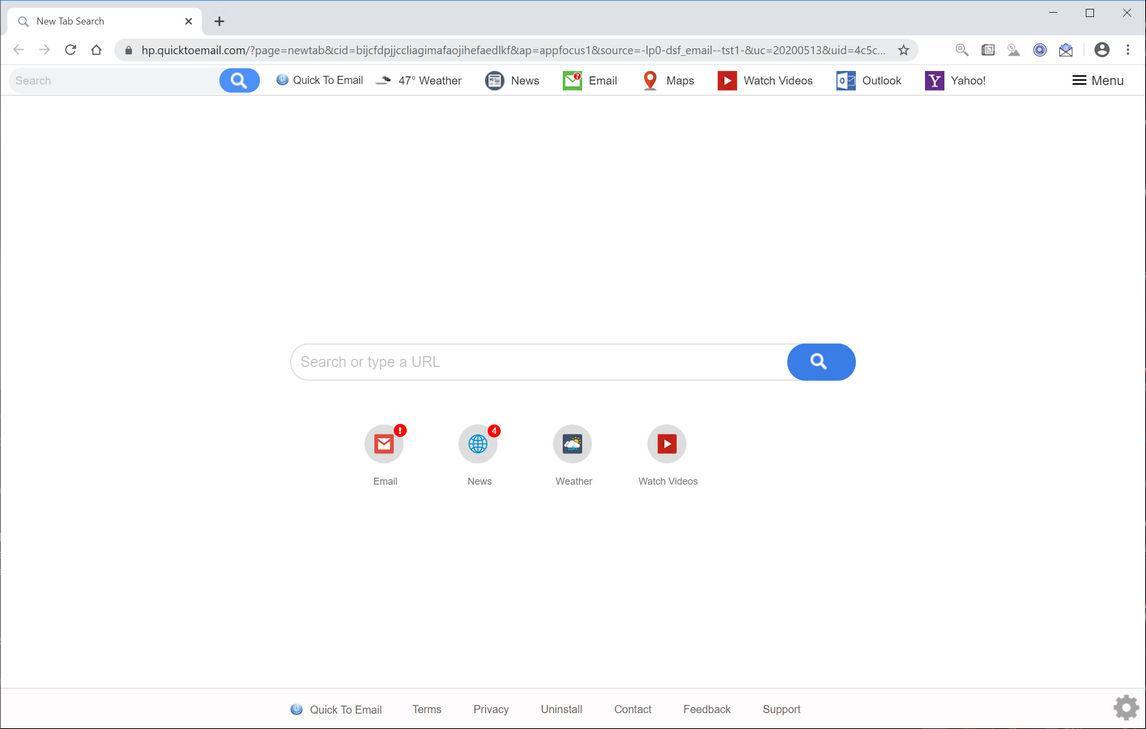The height and width of the screenshot is (729, 1146).
Task: Open the site security padlock
Action: [130, 49]
